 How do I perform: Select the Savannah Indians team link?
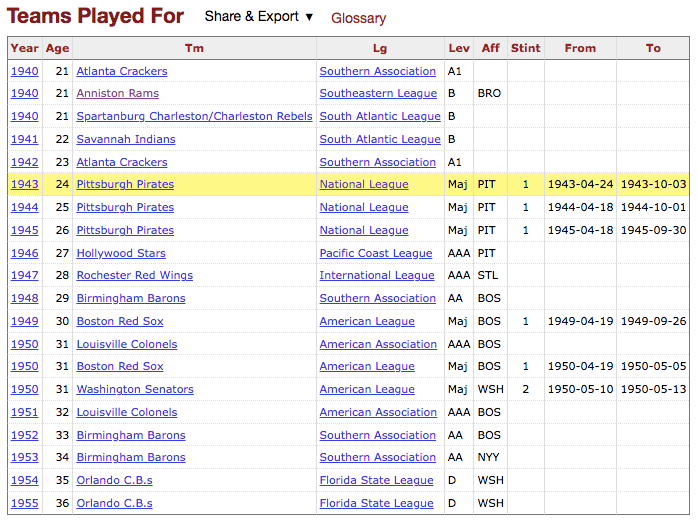coord(126,140)
